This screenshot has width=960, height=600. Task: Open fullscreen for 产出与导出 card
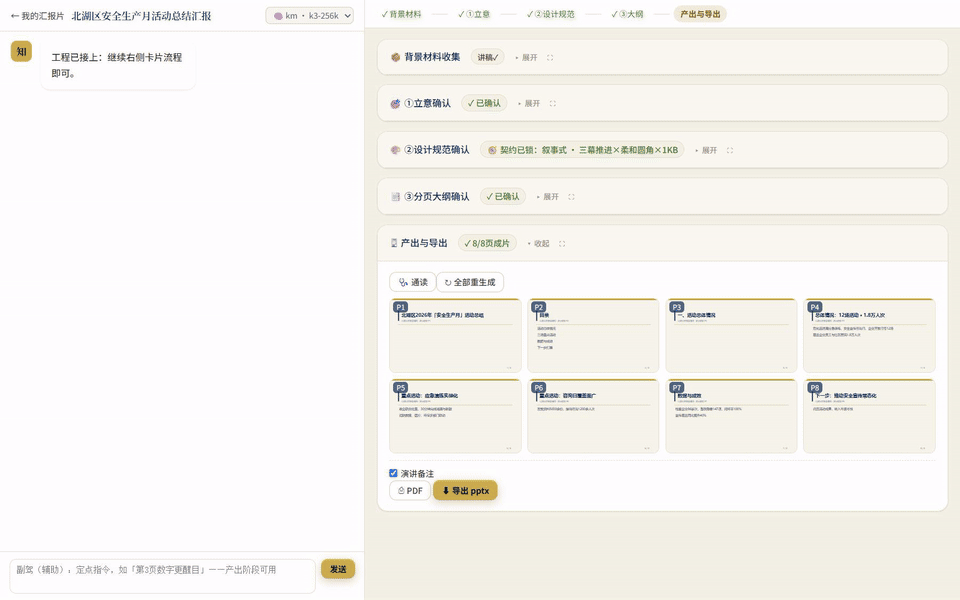pos(562,244)
